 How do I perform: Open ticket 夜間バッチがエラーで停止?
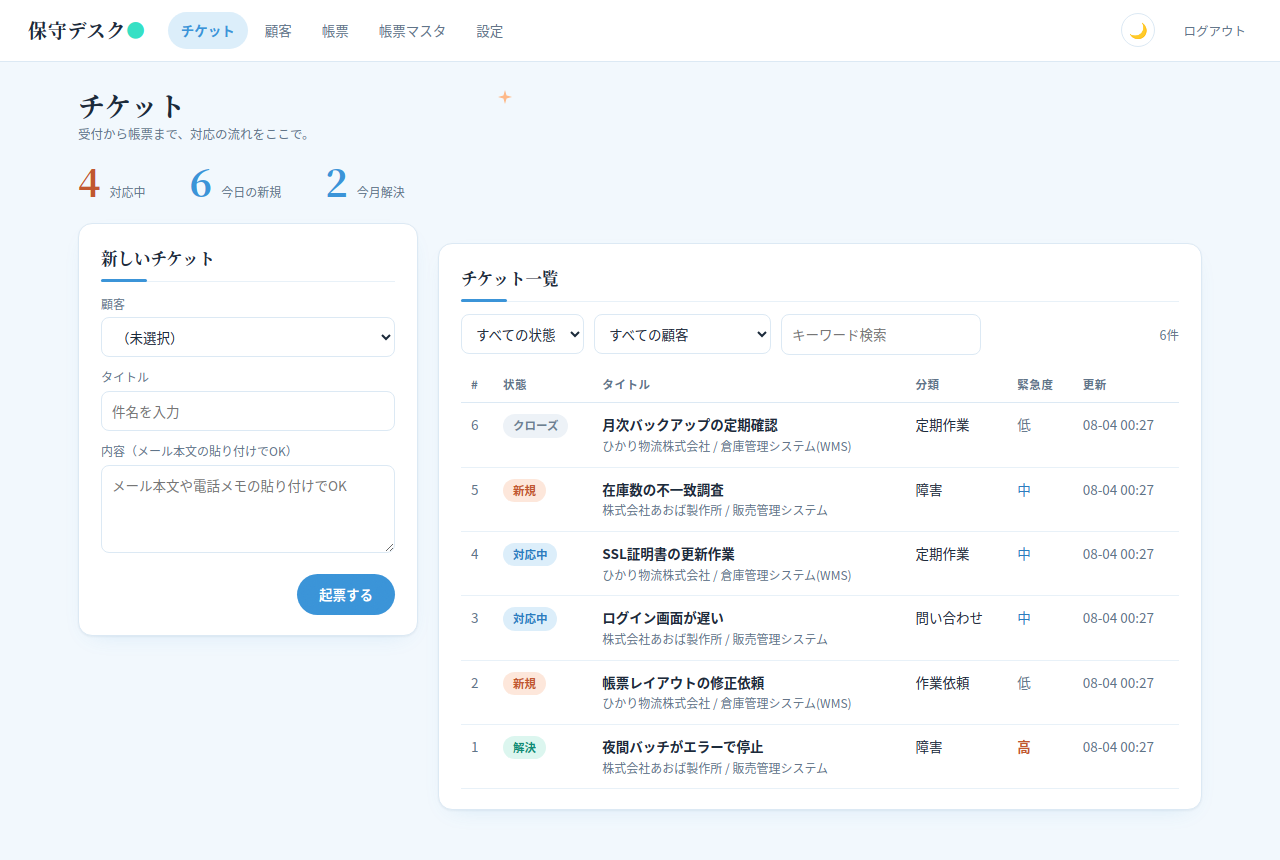(682, 747)
